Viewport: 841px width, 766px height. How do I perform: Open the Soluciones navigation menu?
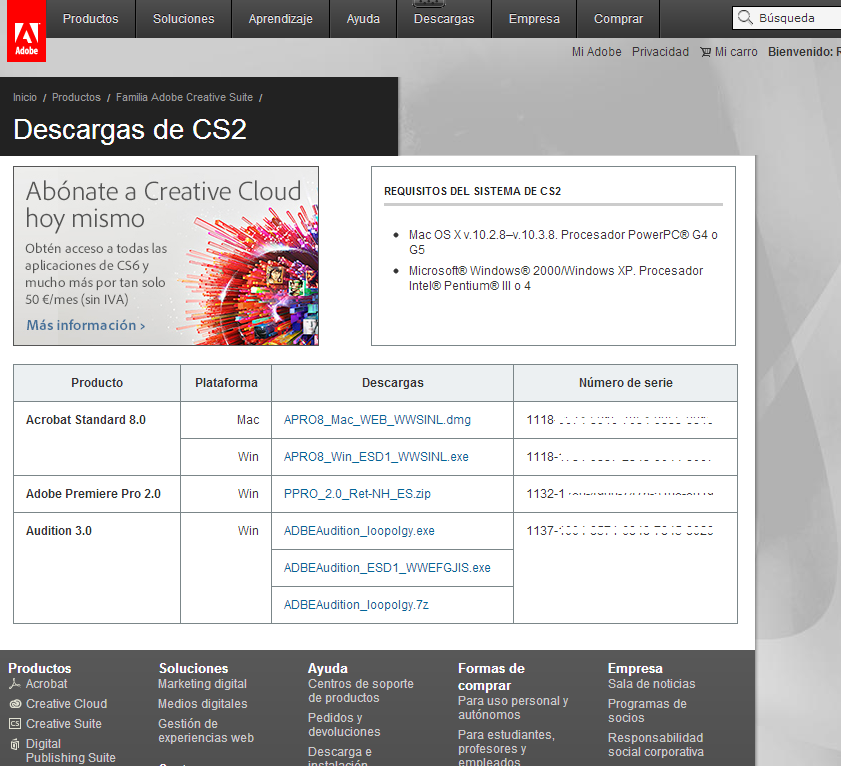coord(183,19)
